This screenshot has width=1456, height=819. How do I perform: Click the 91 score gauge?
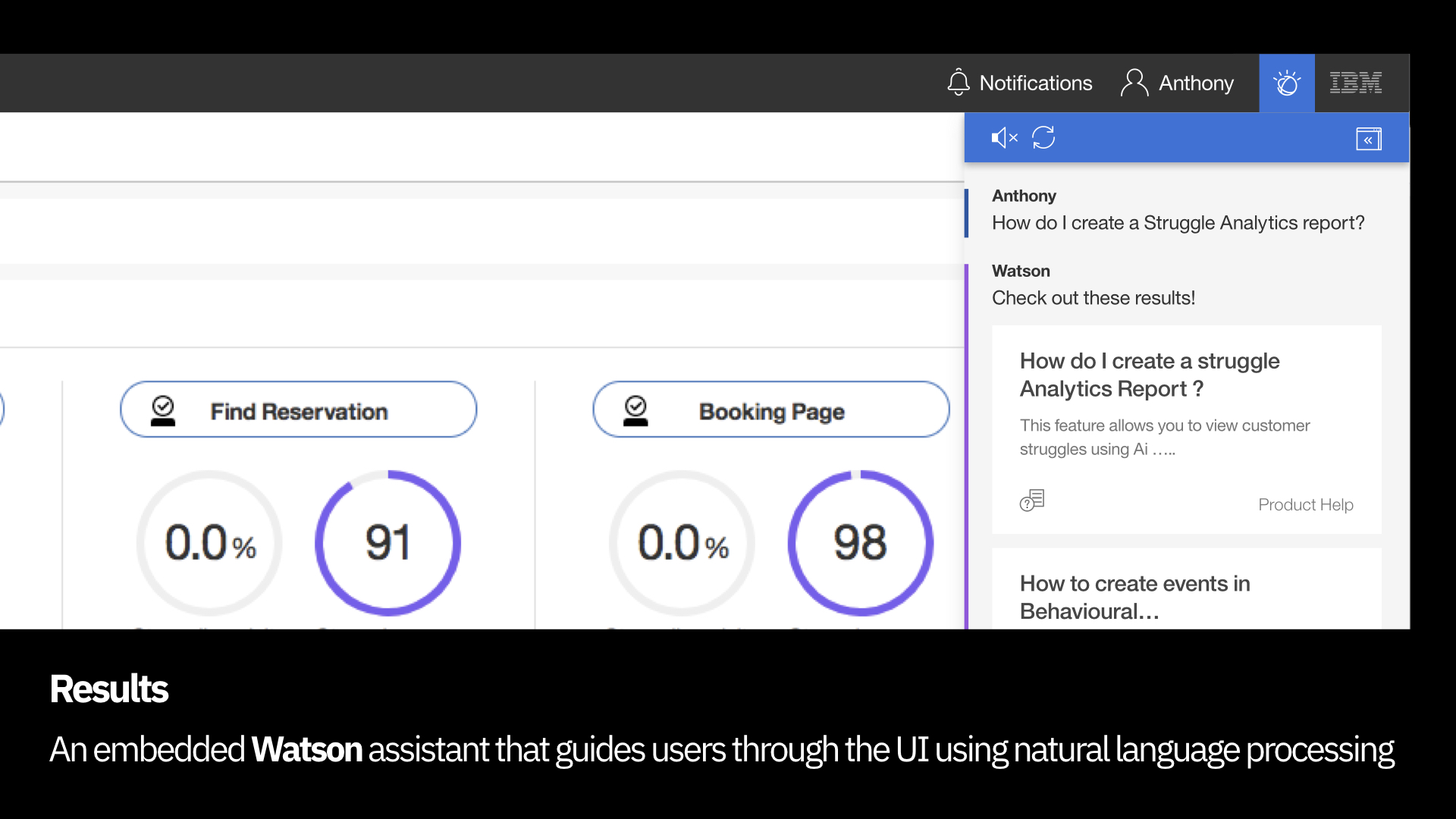pyautogui.click(x=388, y=543)
